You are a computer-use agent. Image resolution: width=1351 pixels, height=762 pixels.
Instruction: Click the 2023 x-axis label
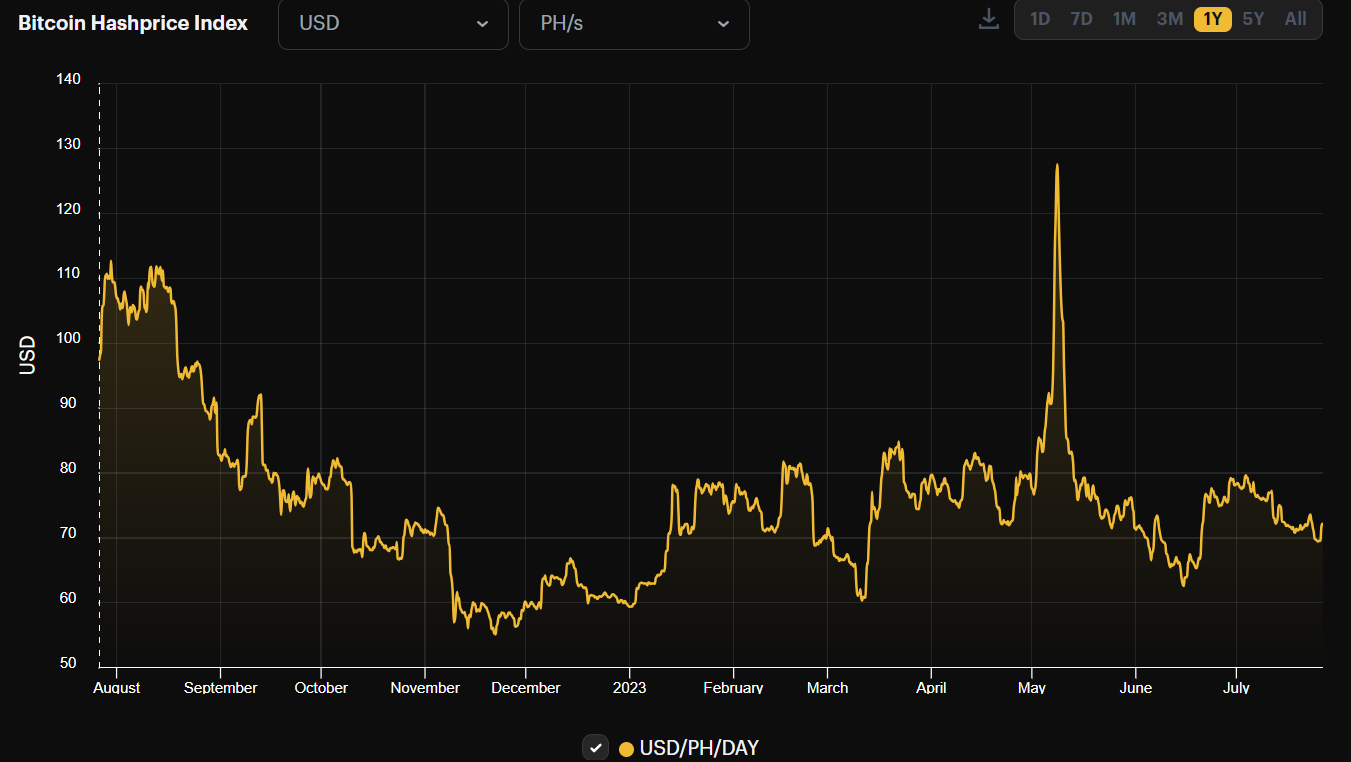pos(629,688)
